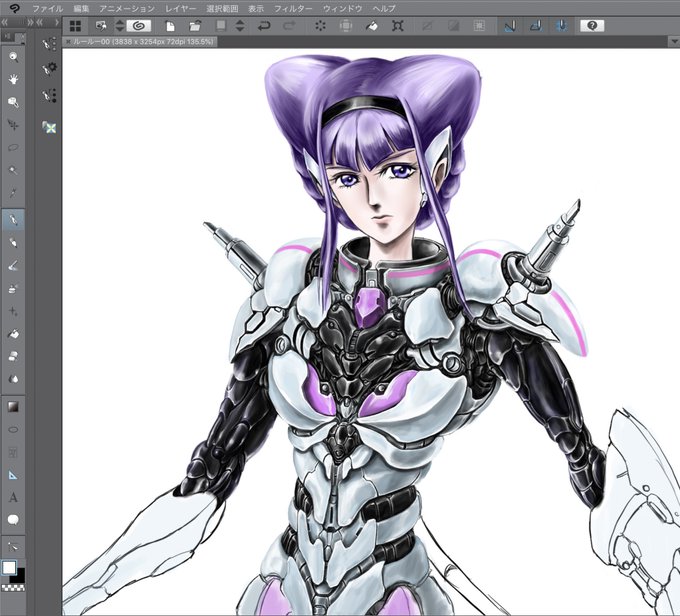
Task: Select the Gradient tool
Action: (13, 406)
